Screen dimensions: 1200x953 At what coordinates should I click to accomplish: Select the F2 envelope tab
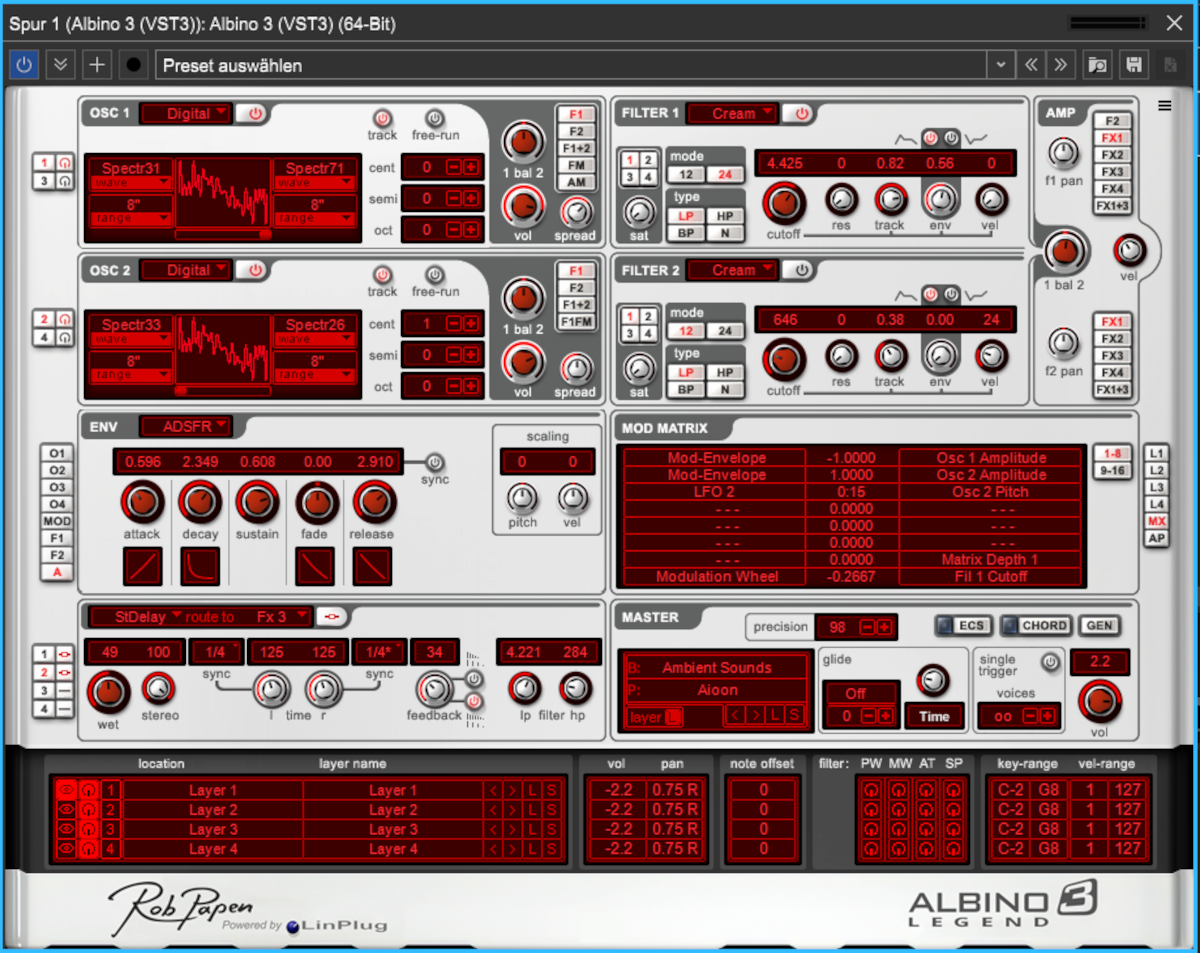[57, 556]
